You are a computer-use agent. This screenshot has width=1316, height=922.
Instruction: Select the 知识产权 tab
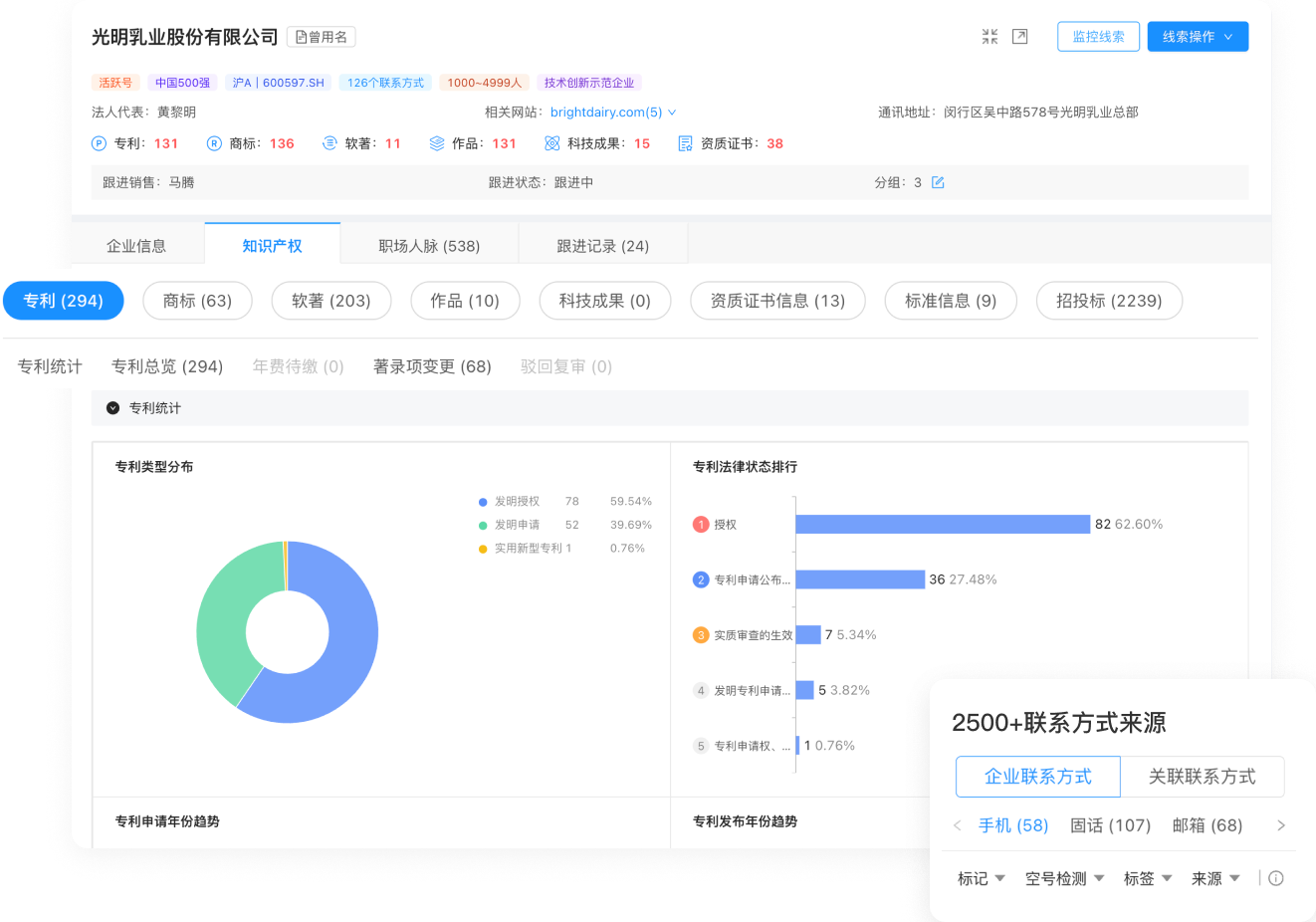pyautogui.click(x=272, y=245)
